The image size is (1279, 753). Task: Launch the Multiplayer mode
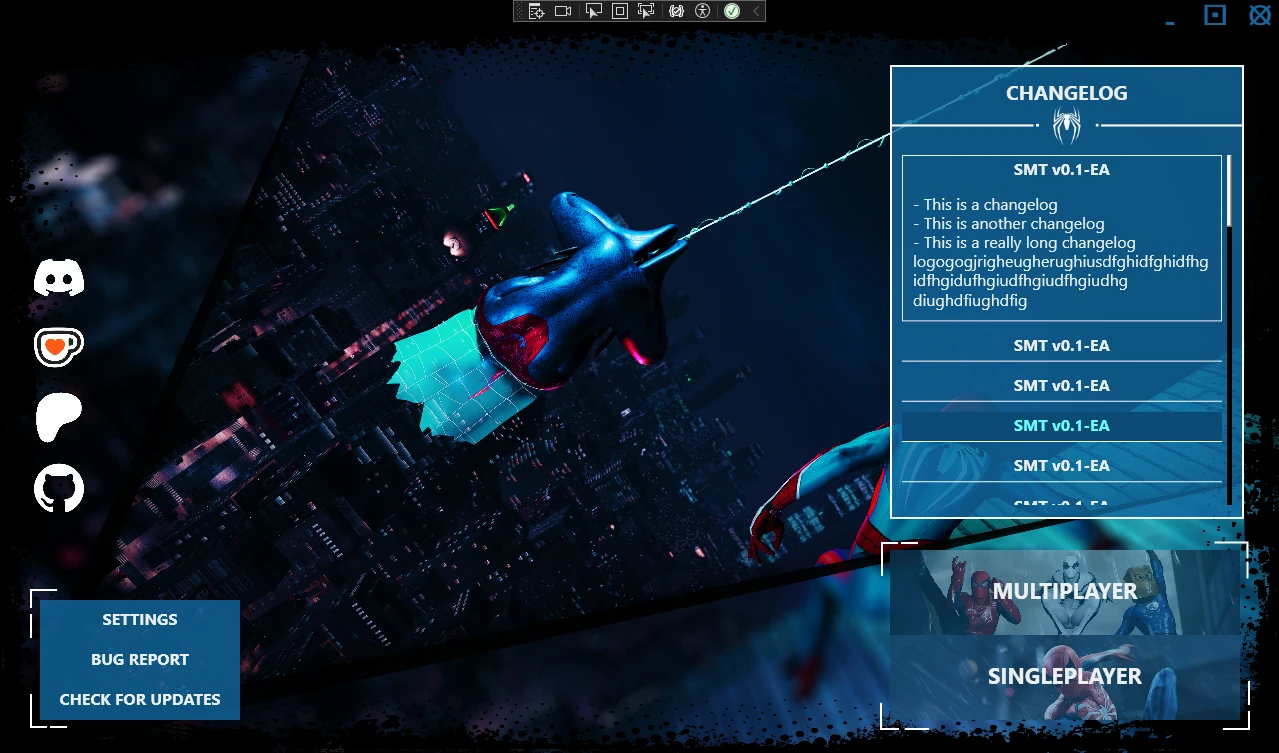(1064, 591)
